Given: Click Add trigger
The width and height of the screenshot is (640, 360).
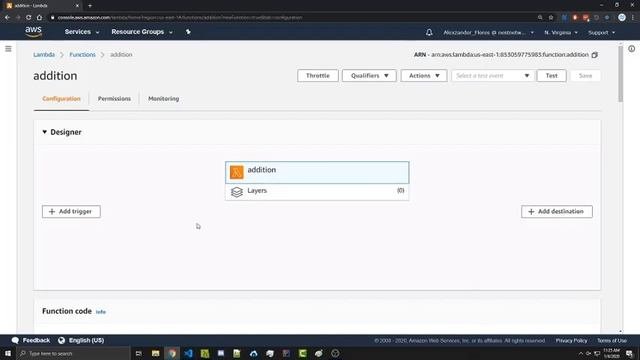Looking at the screenshot, I should click(71, 211).
